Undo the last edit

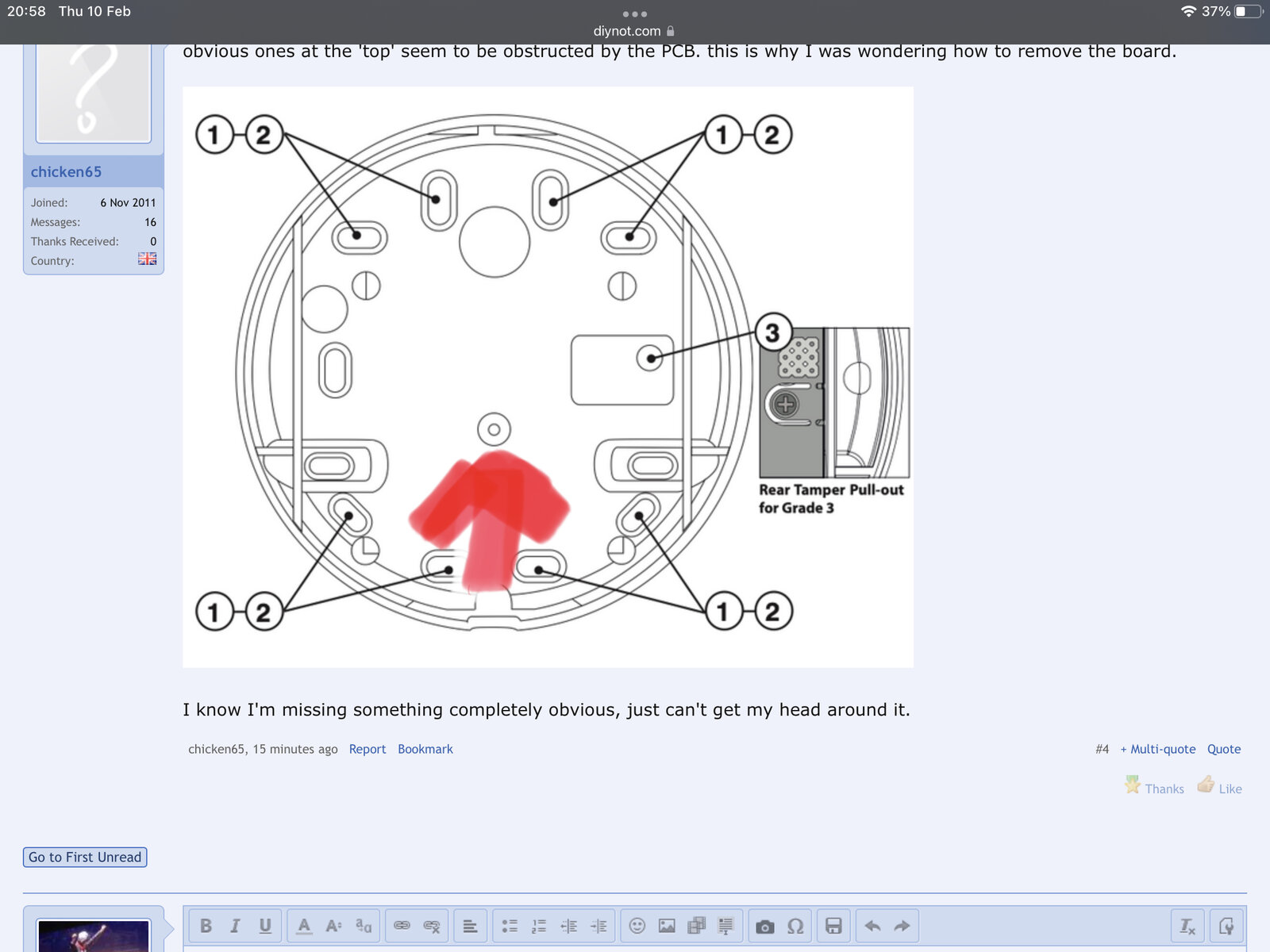tap(871, 925)
